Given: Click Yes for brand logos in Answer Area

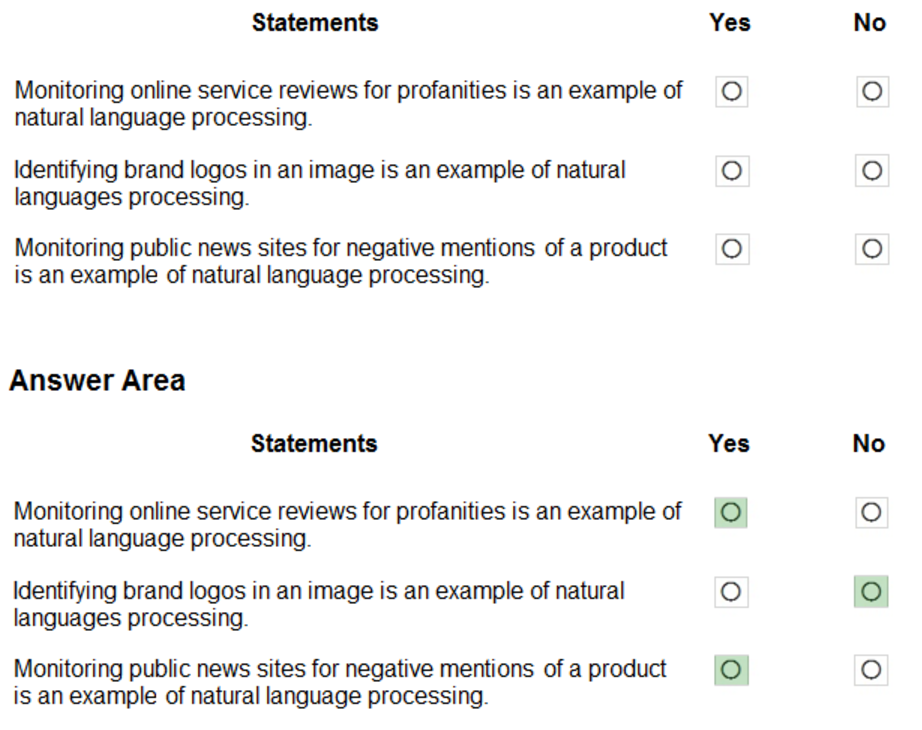Looking at the screenshot, I should (730, 592).
